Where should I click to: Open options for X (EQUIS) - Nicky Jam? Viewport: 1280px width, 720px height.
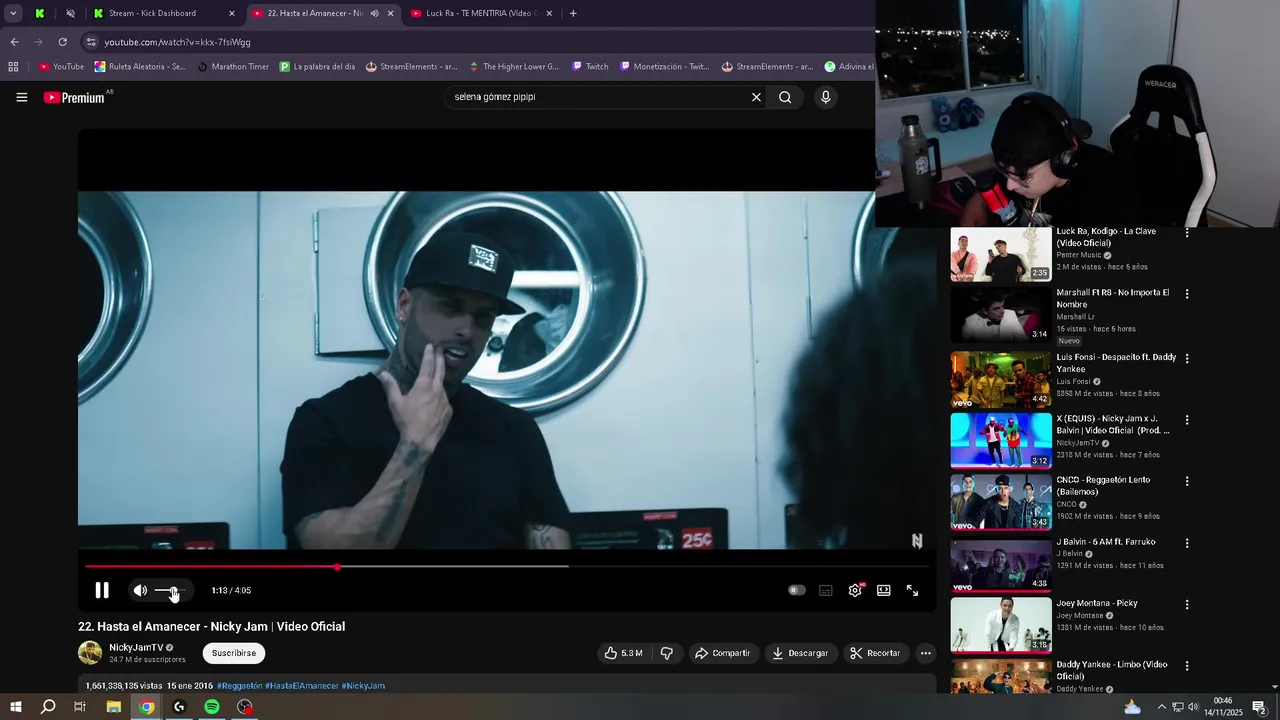click(1187, 420)
